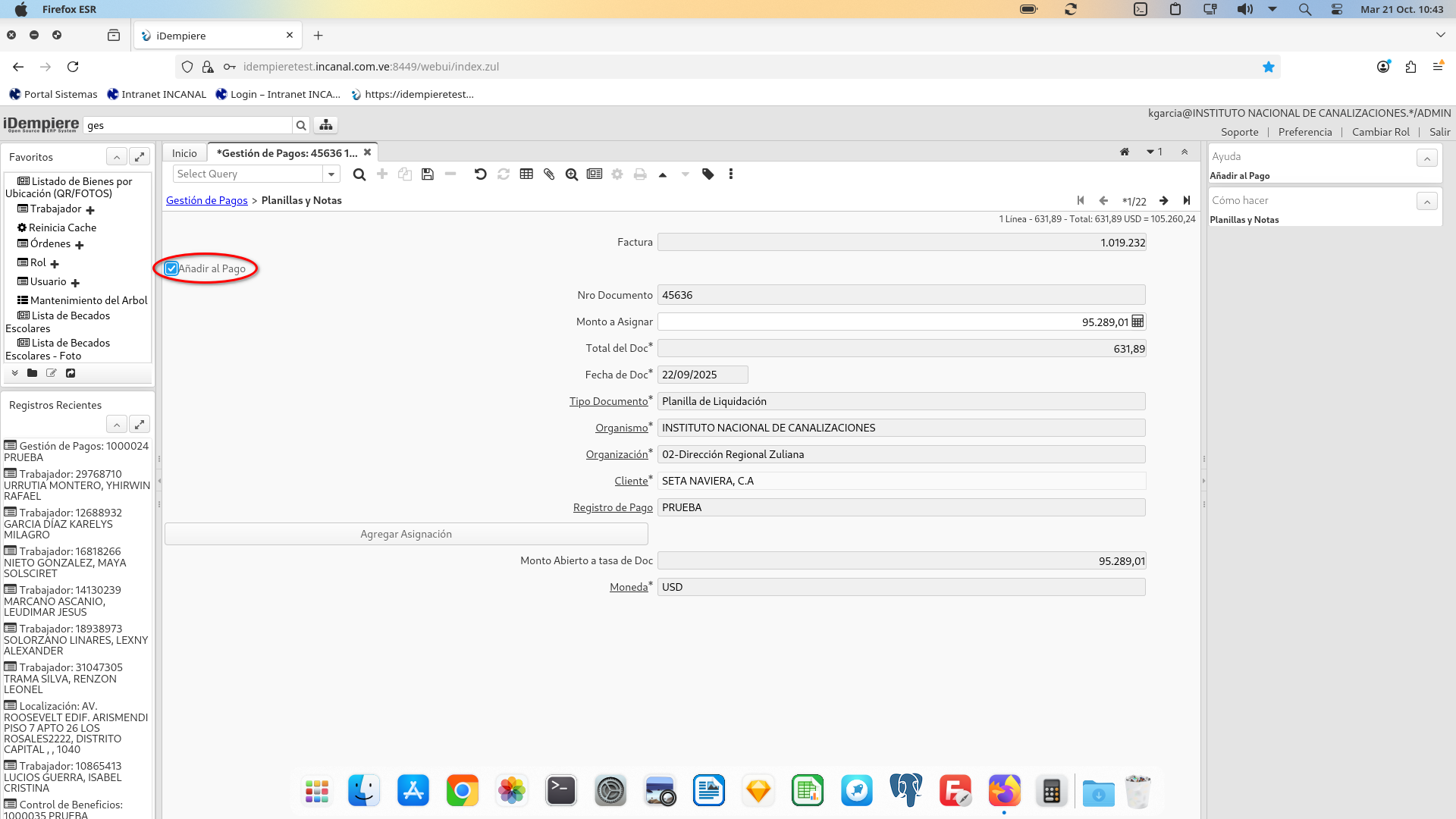
Task: Go to next record arrow
Action: tap(1163, 201)
